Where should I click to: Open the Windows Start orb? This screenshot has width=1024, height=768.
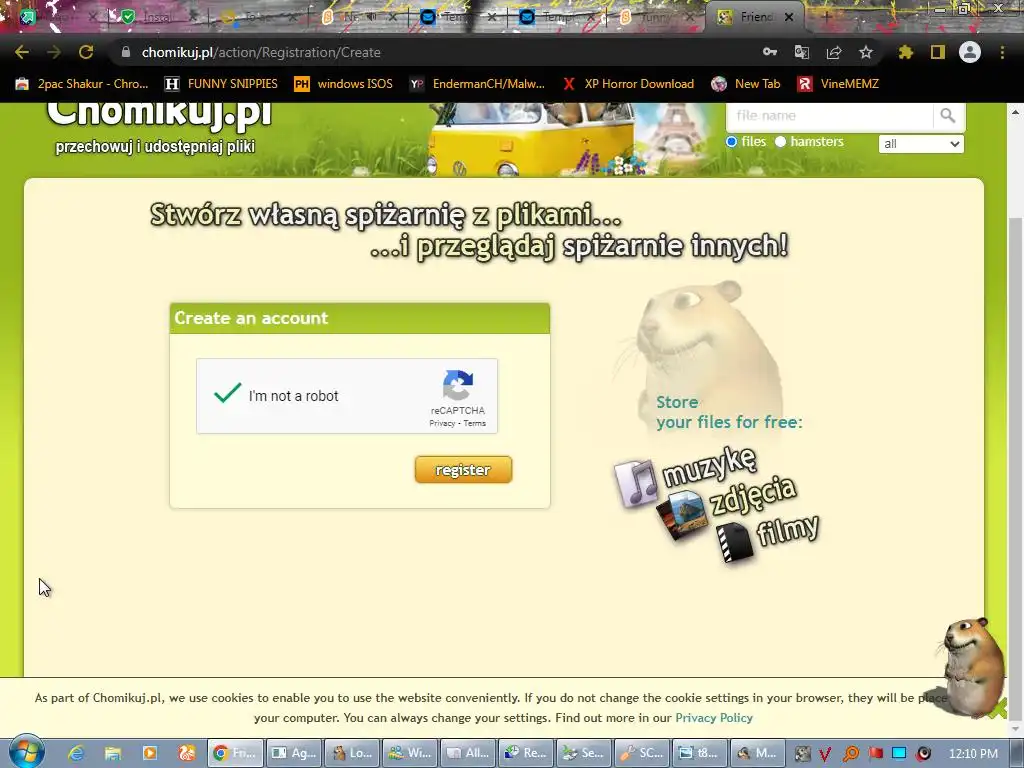tap(26, 752)
